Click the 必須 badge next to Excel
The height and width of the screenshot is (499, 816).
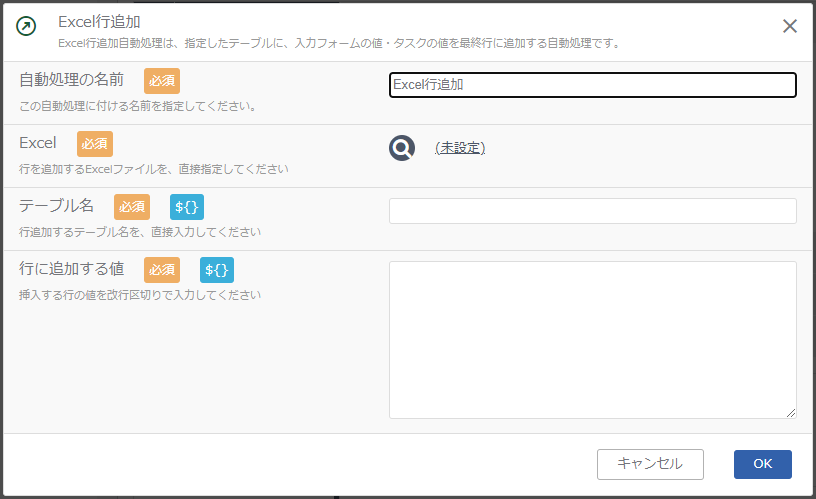coord(95,144)
